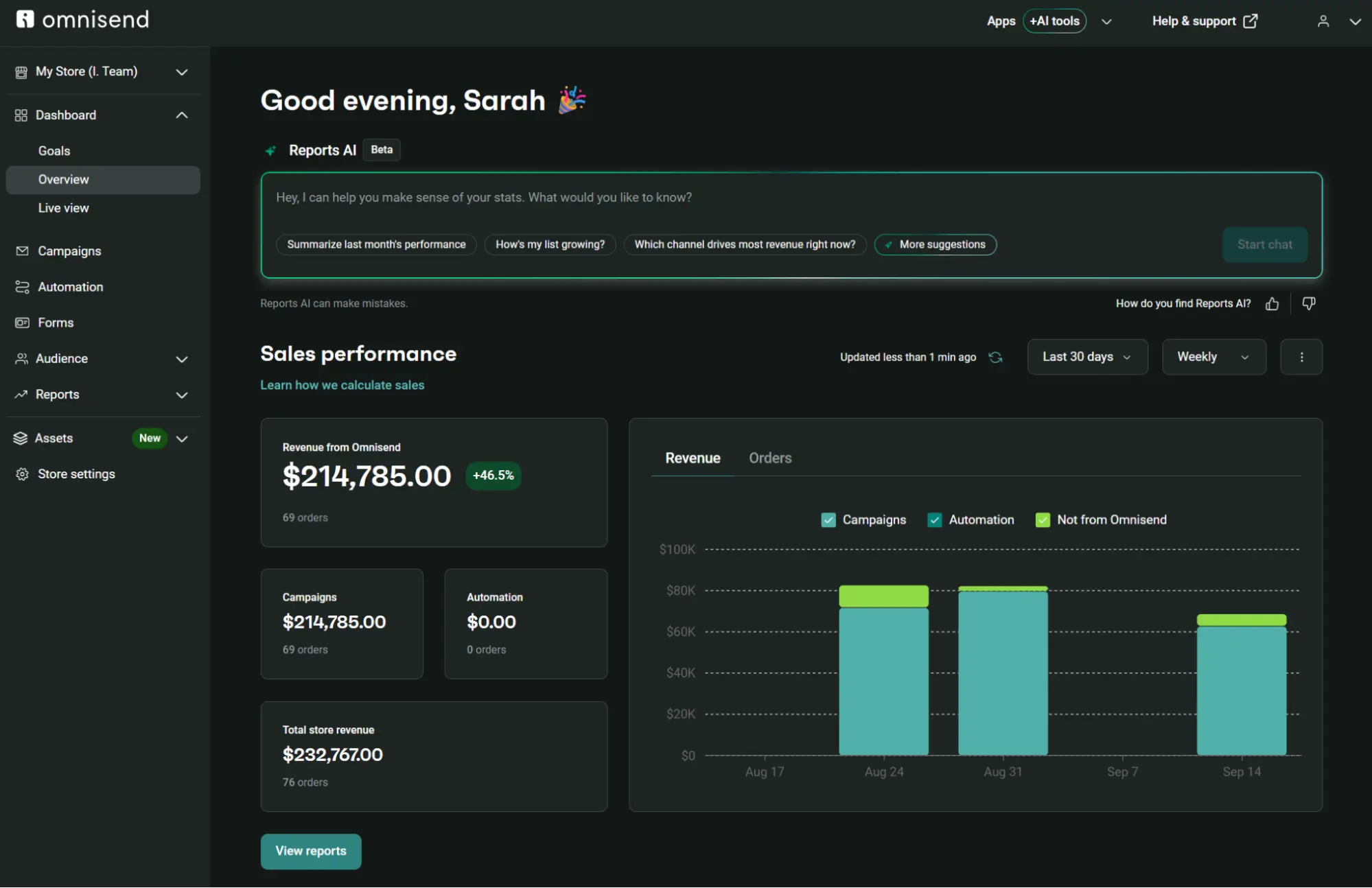This screenshot has width=1372, height=888.
Task: Click the Campaigns $214,785.00 card
Action: click(342, 624)
